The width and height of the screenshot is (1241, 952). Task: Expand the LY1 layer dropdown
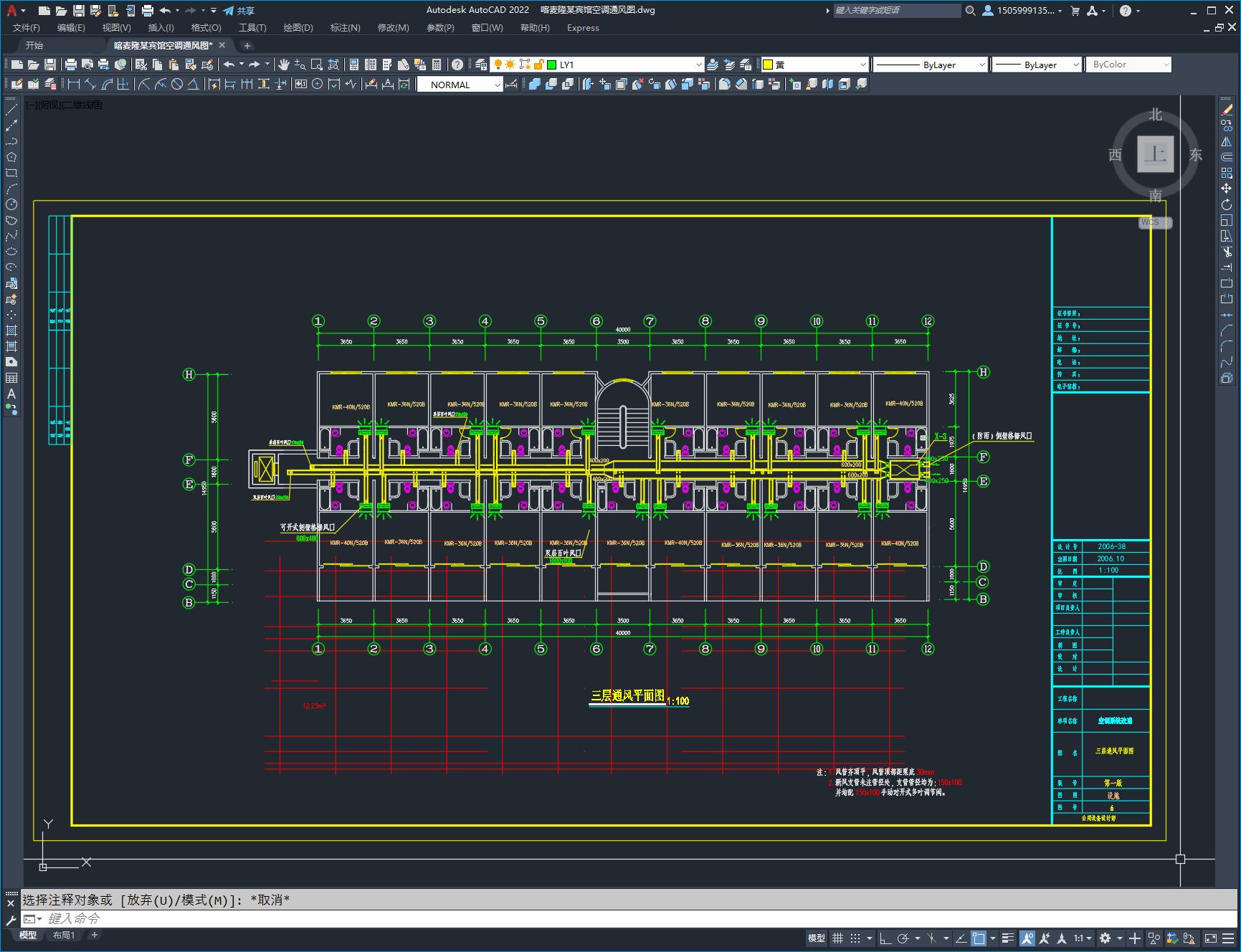pos(699,65)
